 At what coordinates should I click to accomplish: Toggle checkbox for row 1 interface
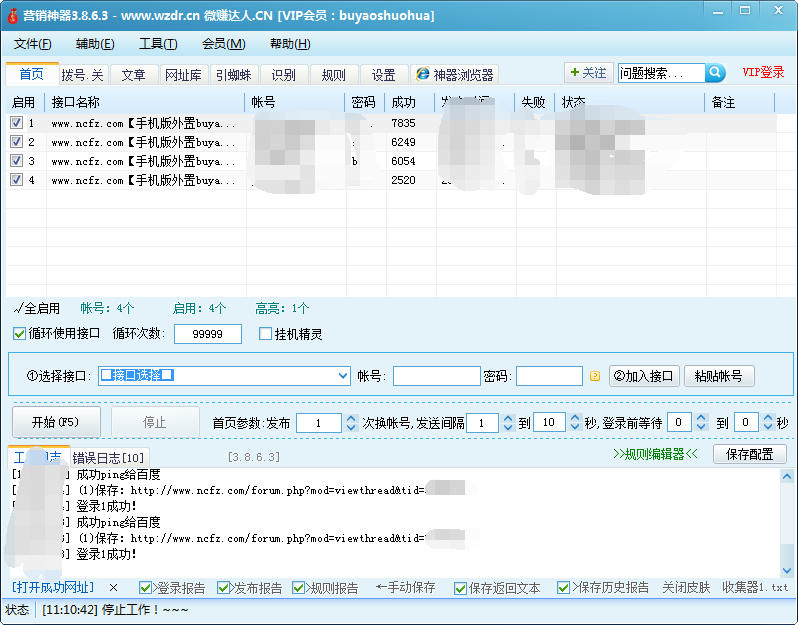16,123
